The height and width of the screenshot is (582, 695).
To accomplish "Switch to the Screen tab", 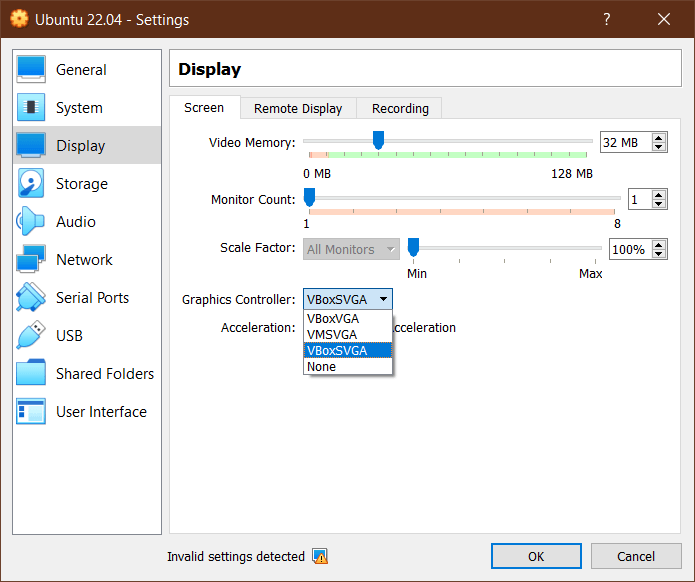I will (204, 108).
